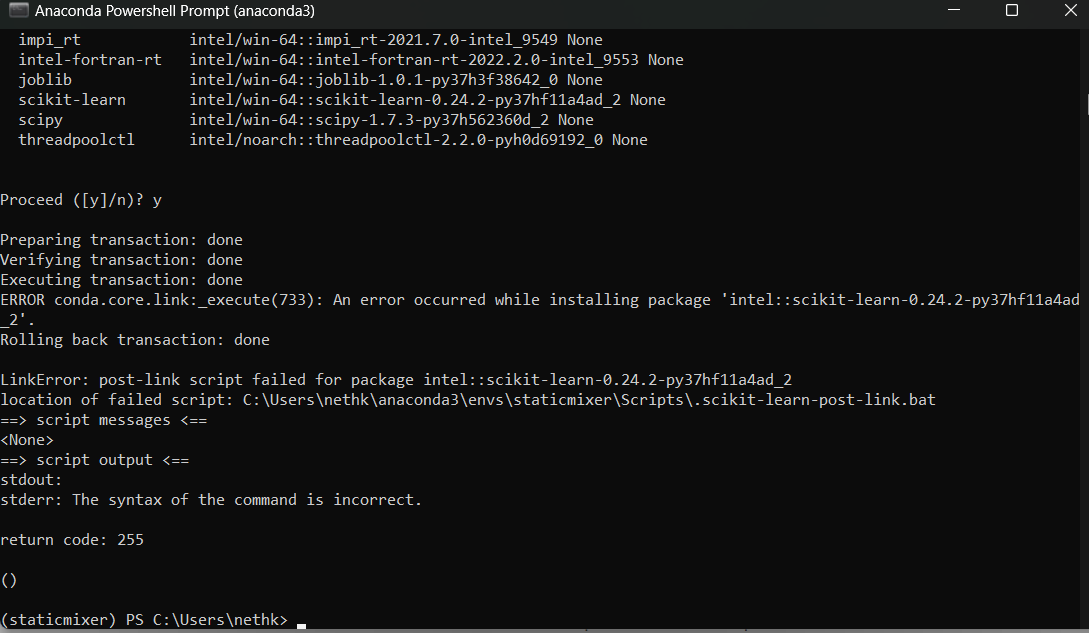Click the "Preparing transaction: done" line
Viewport: 1089px width, 633px height.
tap(121, 240)
